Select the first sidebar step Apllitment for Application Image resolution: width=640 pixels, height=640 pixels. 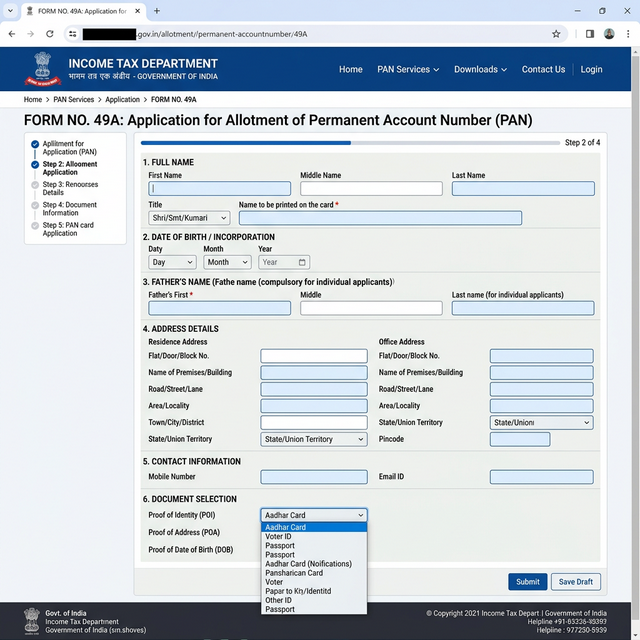point(69,147)
